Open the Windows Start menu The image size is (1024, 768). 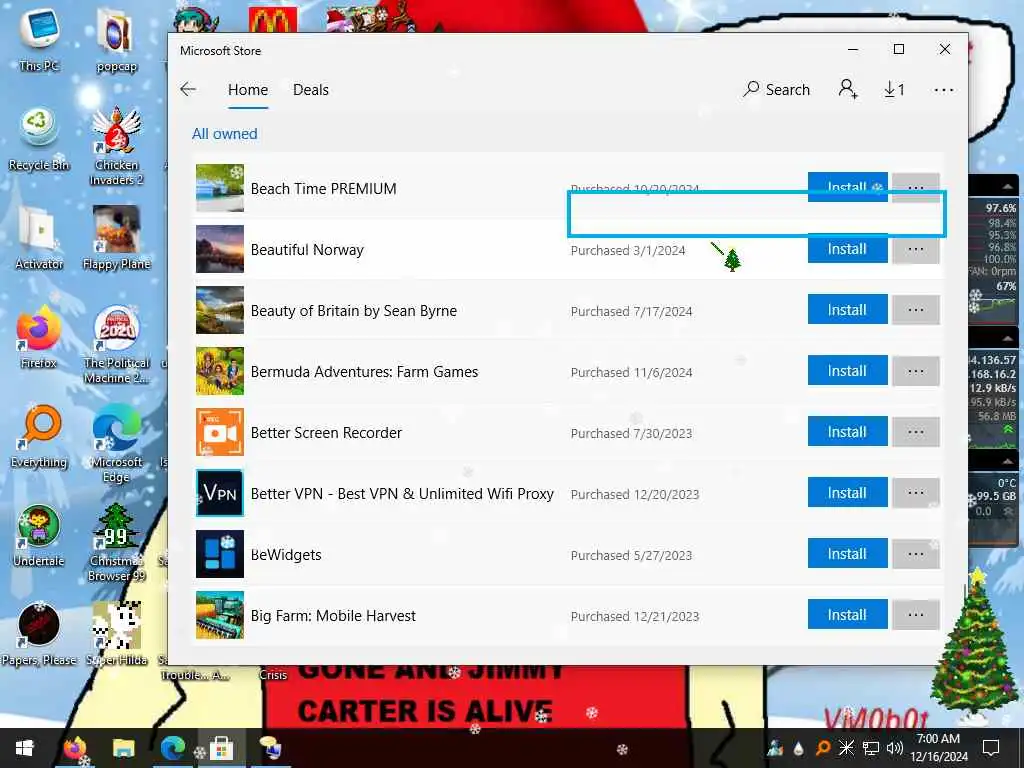pyautogui.click(x=25, y=748)
